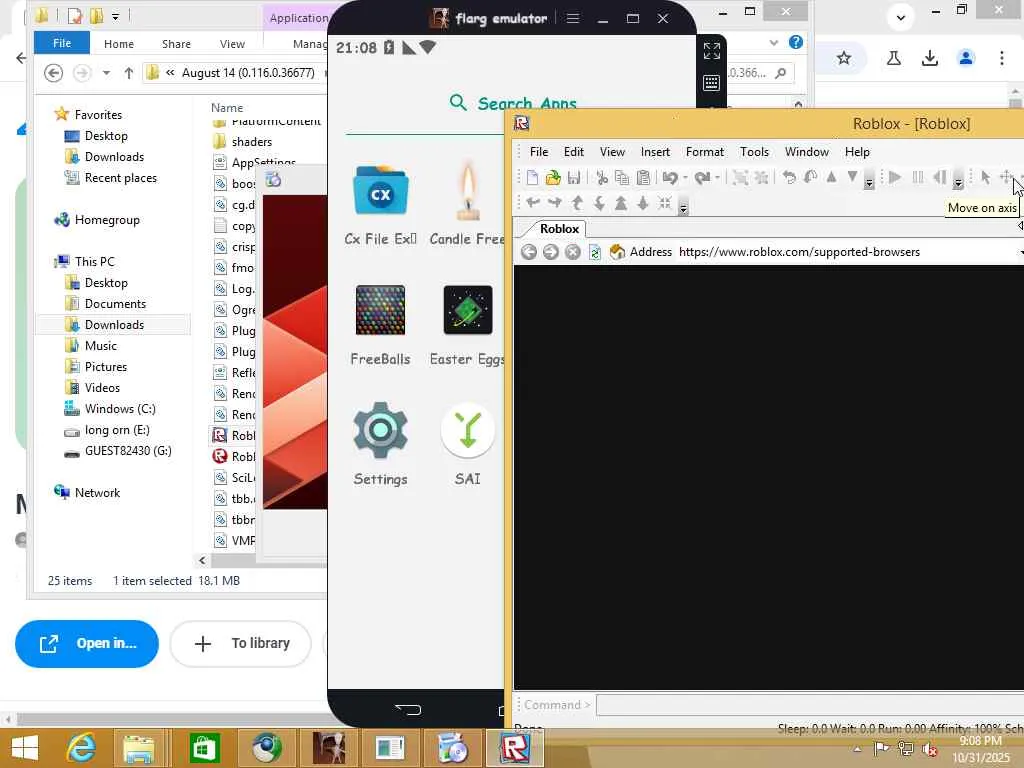This screenshot has height=768, width=1024.
Task: Expand camera toolbar overflow options on third row
Action: point(683,208)
